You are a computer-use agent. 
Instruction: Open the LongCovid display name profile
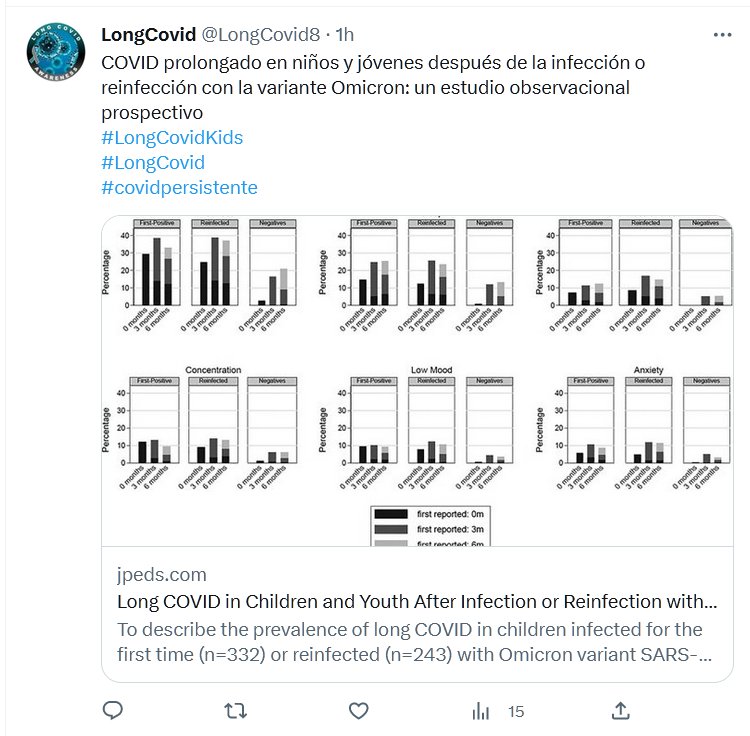coord(148,35)
